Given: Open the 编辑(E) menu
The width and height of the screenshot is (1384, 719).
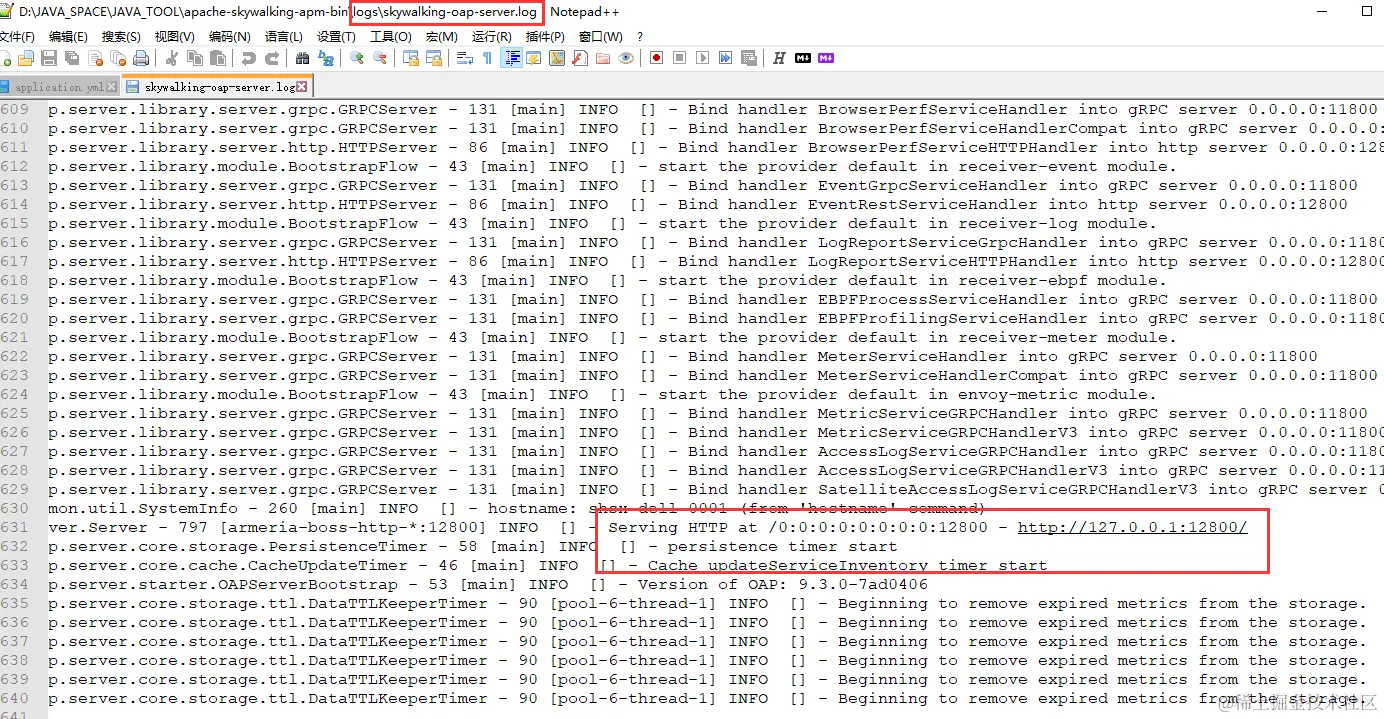Looking at the screenshot, I should (68, 37).
